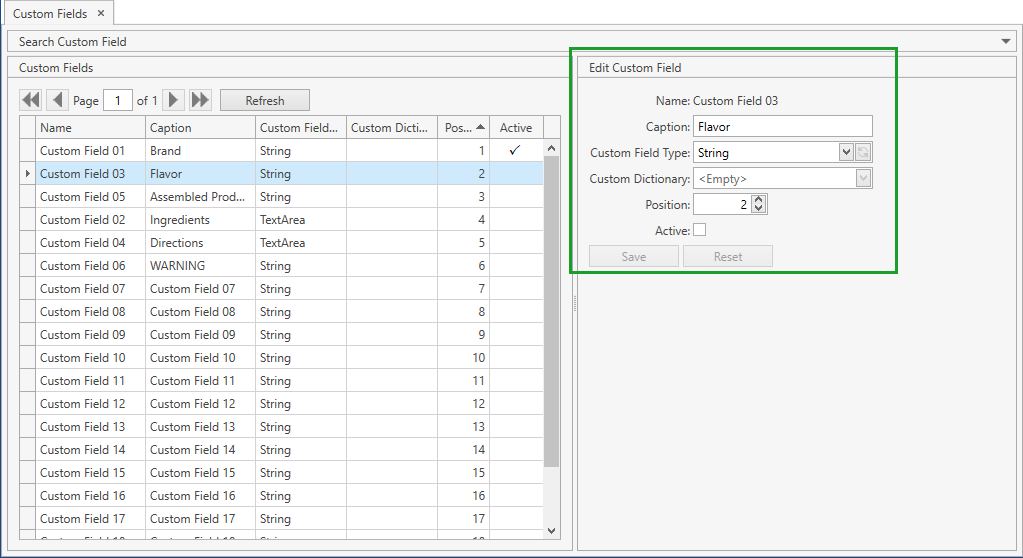
Task: Switch to the Custom Fields tab
Action: point(50,14)
